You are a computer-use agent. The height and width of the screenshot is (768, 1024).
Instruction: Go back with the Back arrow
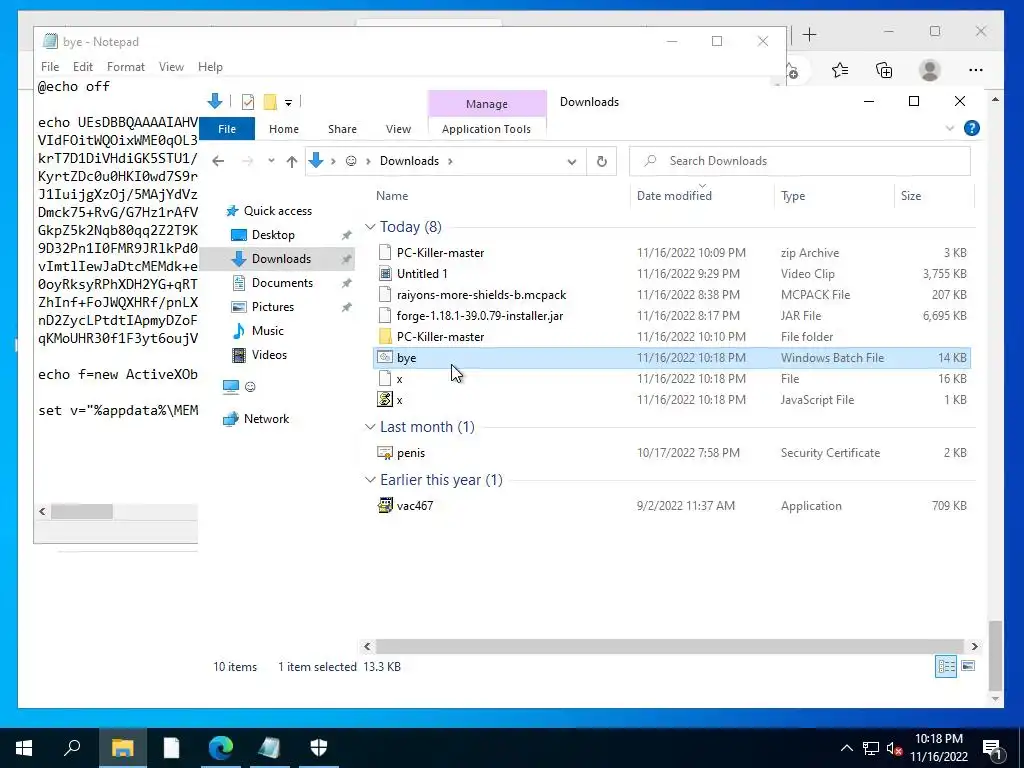coord(218,161)
